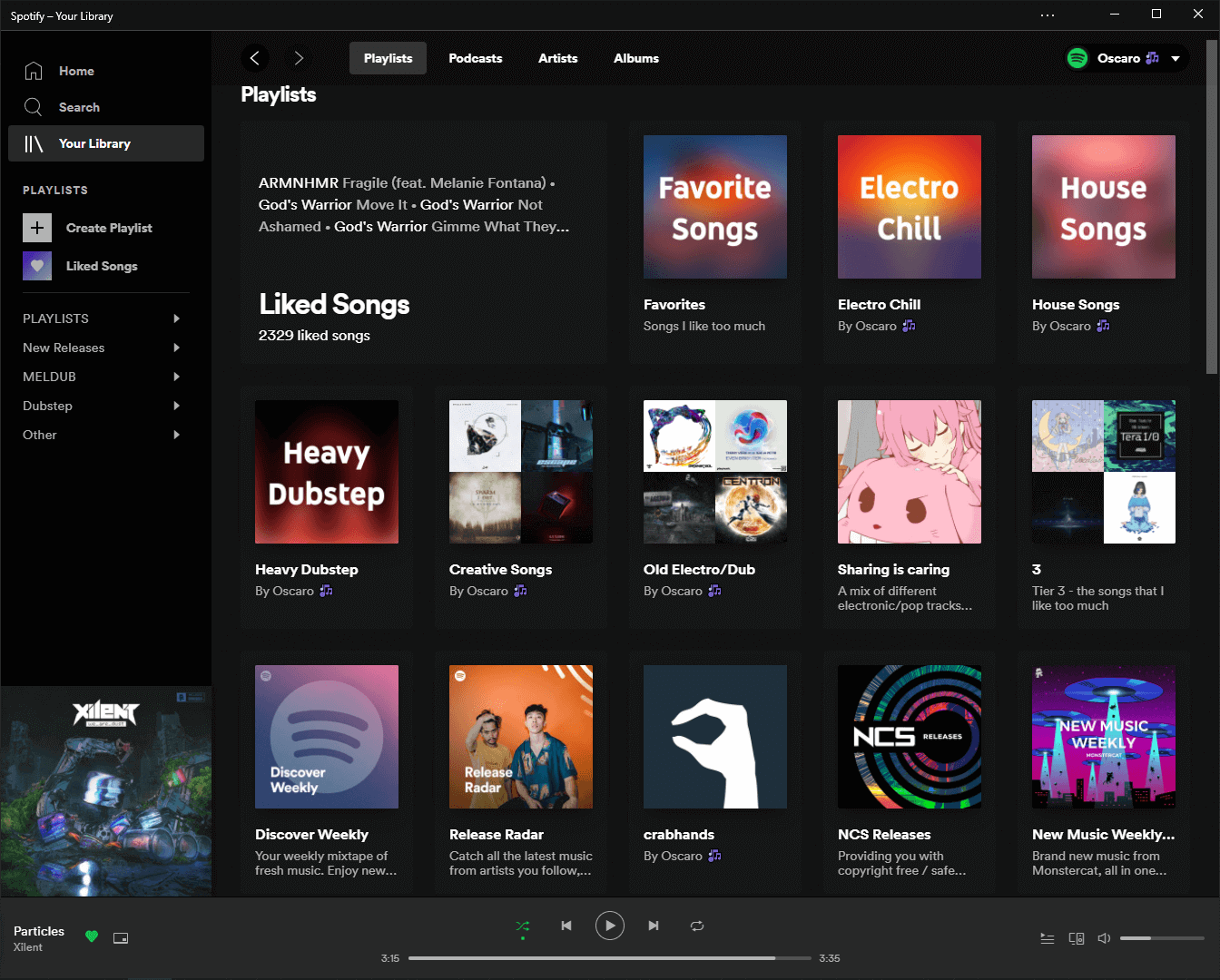The image size is (1220, 980).
Task: Skip to the next track
Action: coord(654,926)
